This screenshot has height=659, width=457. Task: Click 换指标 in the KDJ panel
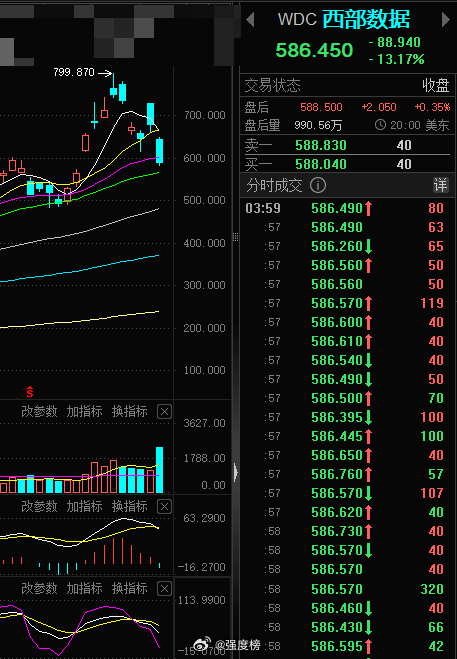[x=129, y=588]
